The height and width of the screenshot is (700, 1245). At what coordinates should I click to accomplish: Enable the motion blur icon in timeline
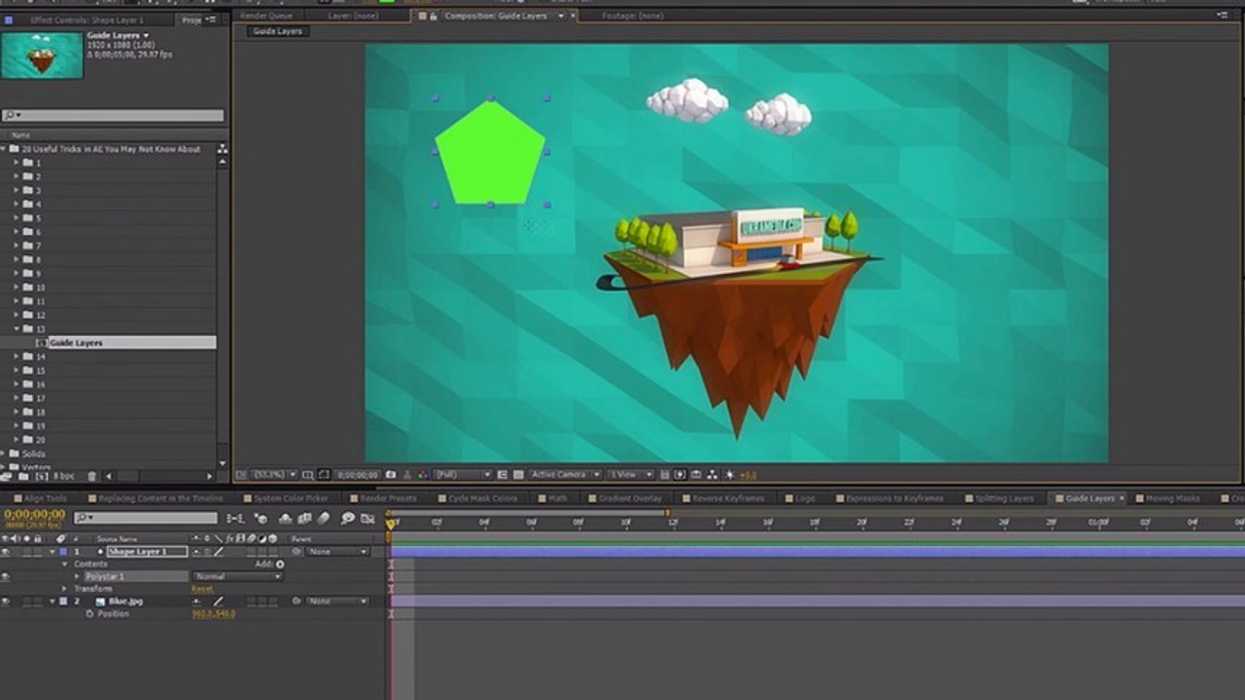point(323,518)
